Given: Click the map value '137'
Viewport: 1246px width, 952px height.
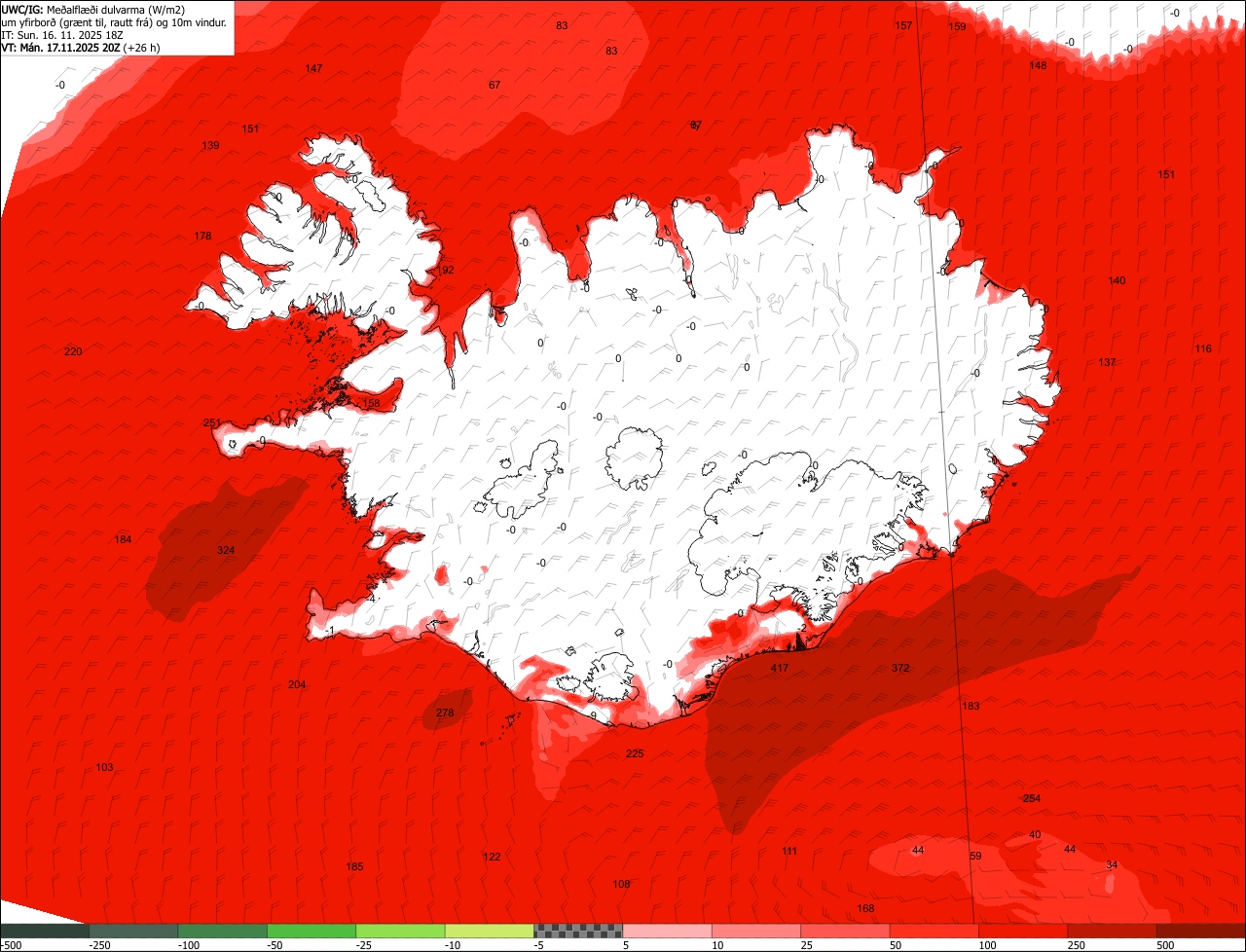Looking at the screenshot, I should pyautogui.click(x=1107, y=362).
